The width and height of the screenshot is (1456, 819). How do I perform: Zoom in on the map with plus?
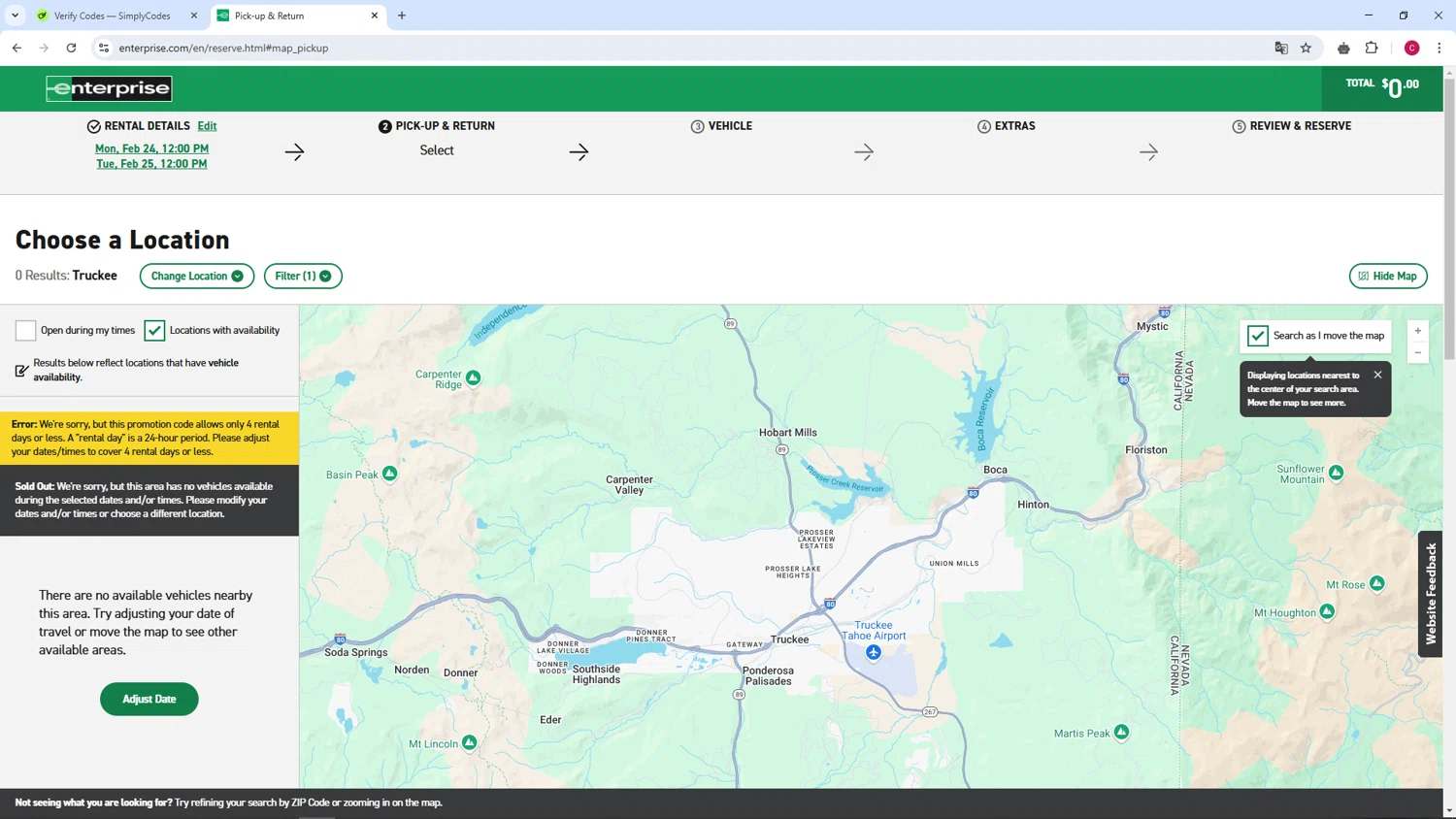point(1417,331)
